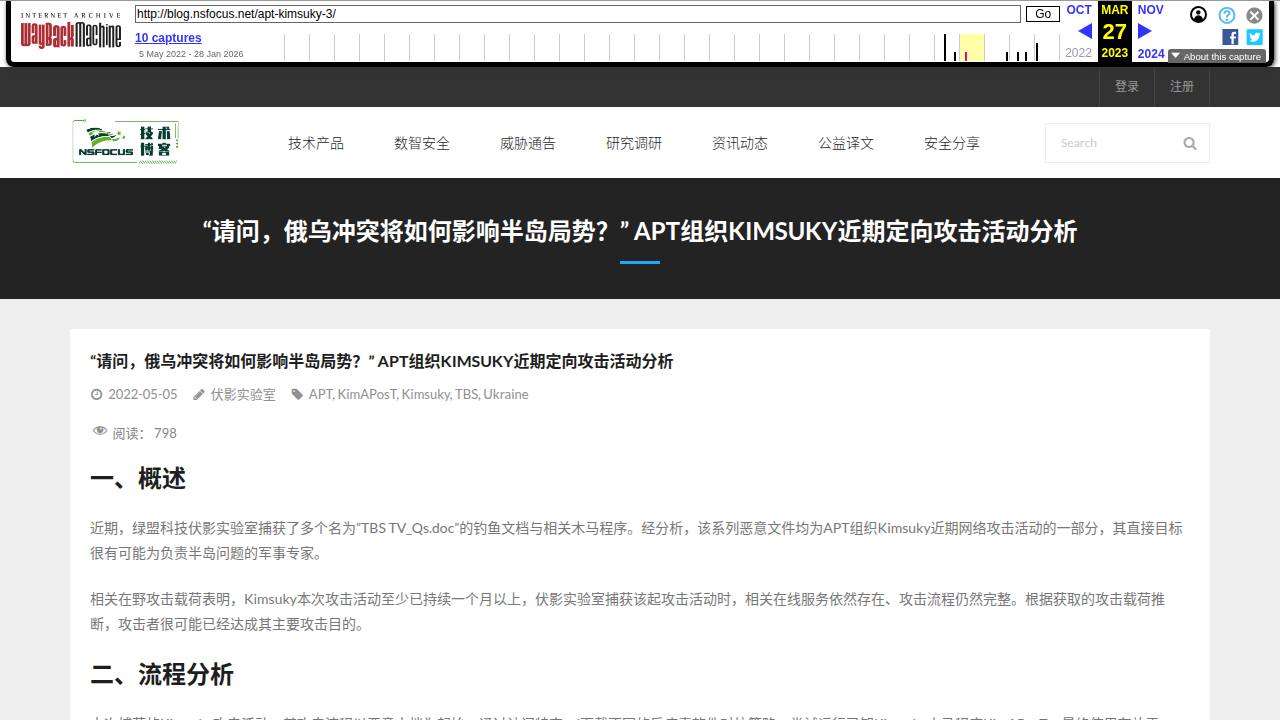1280x720 pixels.
Task: Open Wayback user account icon
Action: point(1198,14)
